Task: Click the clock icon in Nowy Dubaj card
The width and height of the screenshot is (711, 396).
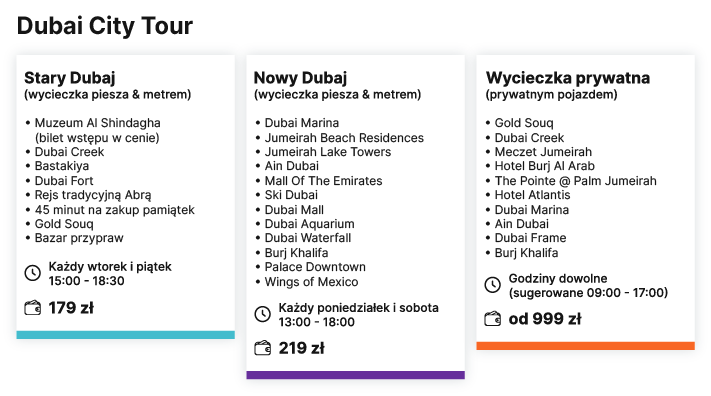Action: (263, 314)
